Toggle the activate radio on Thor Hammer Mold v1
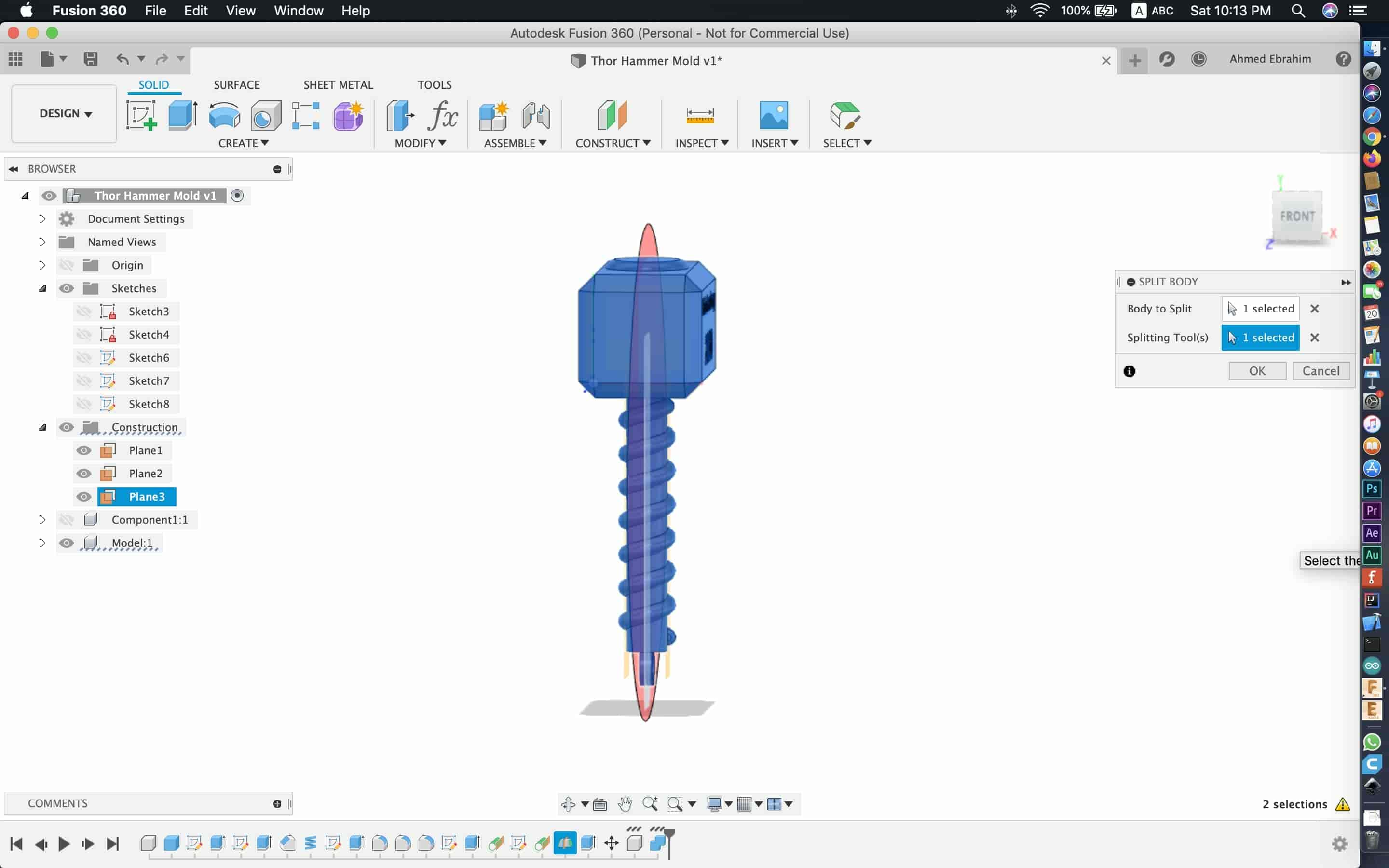The image size is (1389, 868). [x=237, y=196]
